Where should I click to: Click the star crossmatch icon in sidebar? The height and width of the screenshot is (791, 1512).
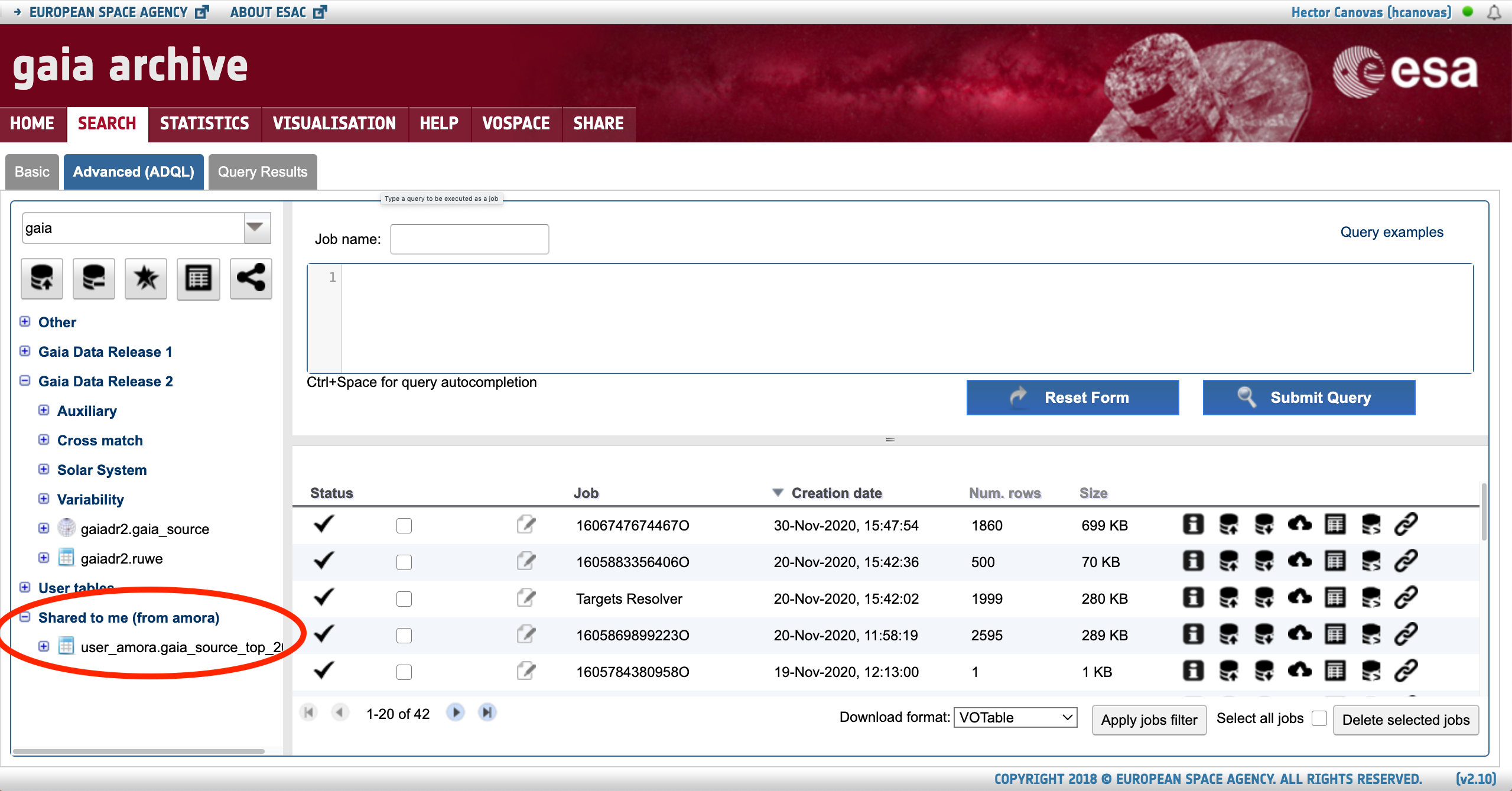[146, 278]
